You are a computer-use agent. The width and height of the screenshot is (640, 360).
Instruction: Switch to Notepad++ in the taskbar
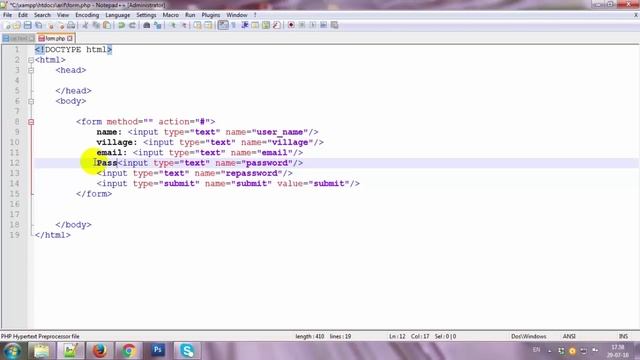click(70, 351)
